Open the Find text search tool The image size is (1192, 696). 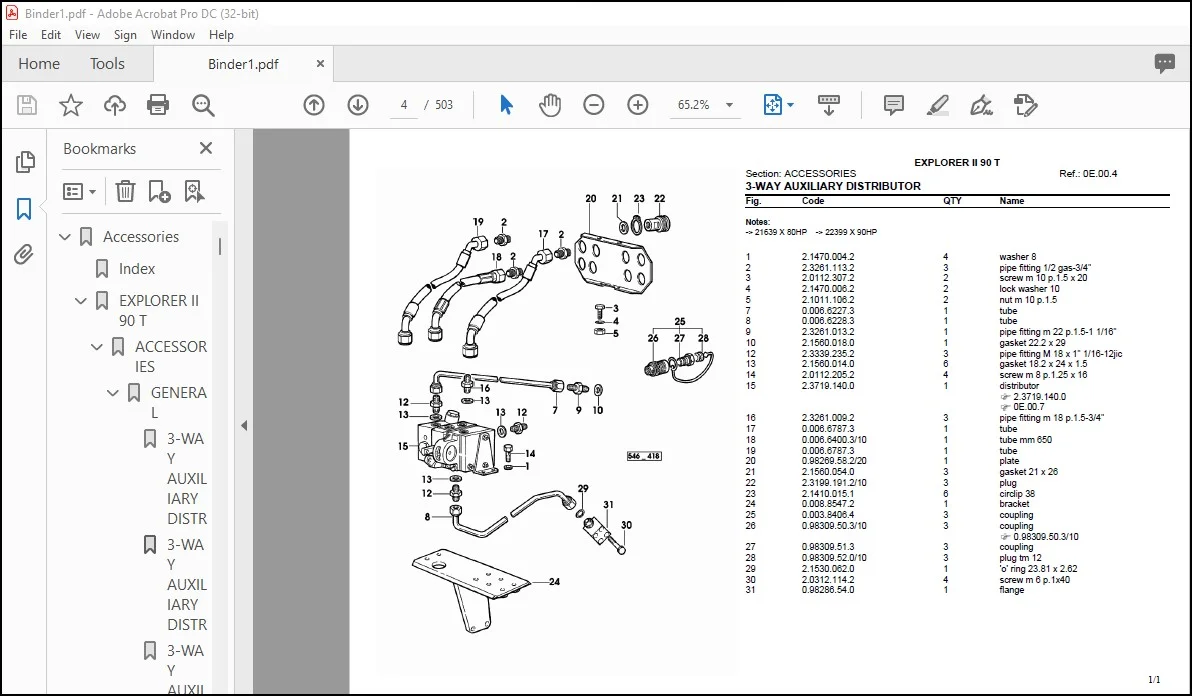203,105
